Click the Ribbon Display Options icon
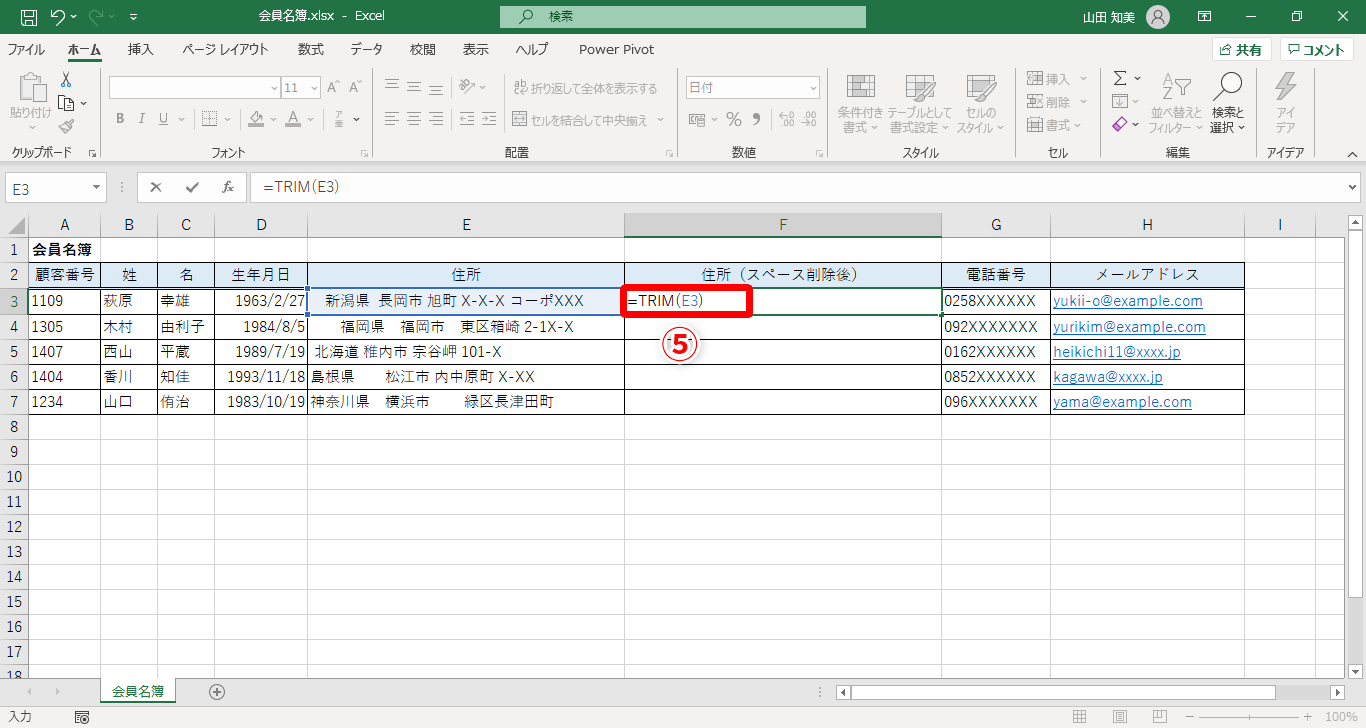Viewport: 1366px width, 728px height. coord(1205,17)
